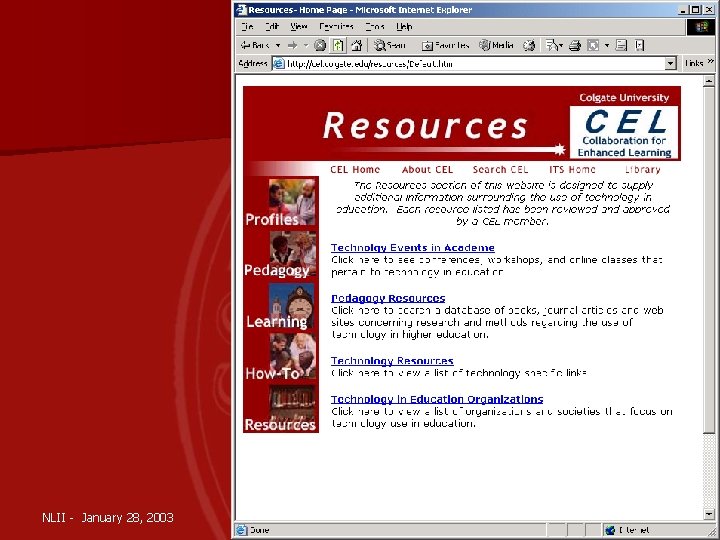The height and width of the screenshot is (540, 720).
Task: Expand the Links toolbar chevron
Action: click(x=710, y=62)
